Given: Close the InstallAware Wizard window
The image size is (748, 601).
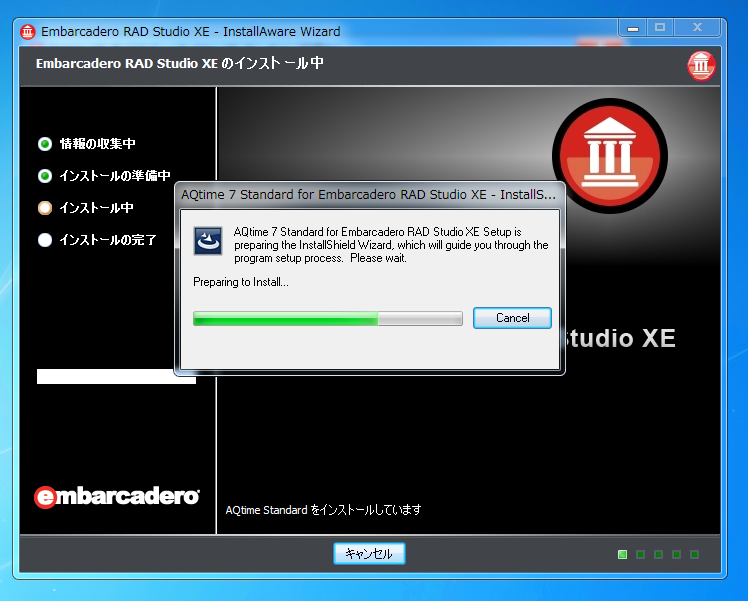Looking at the screenshot, I should point(697,28).
